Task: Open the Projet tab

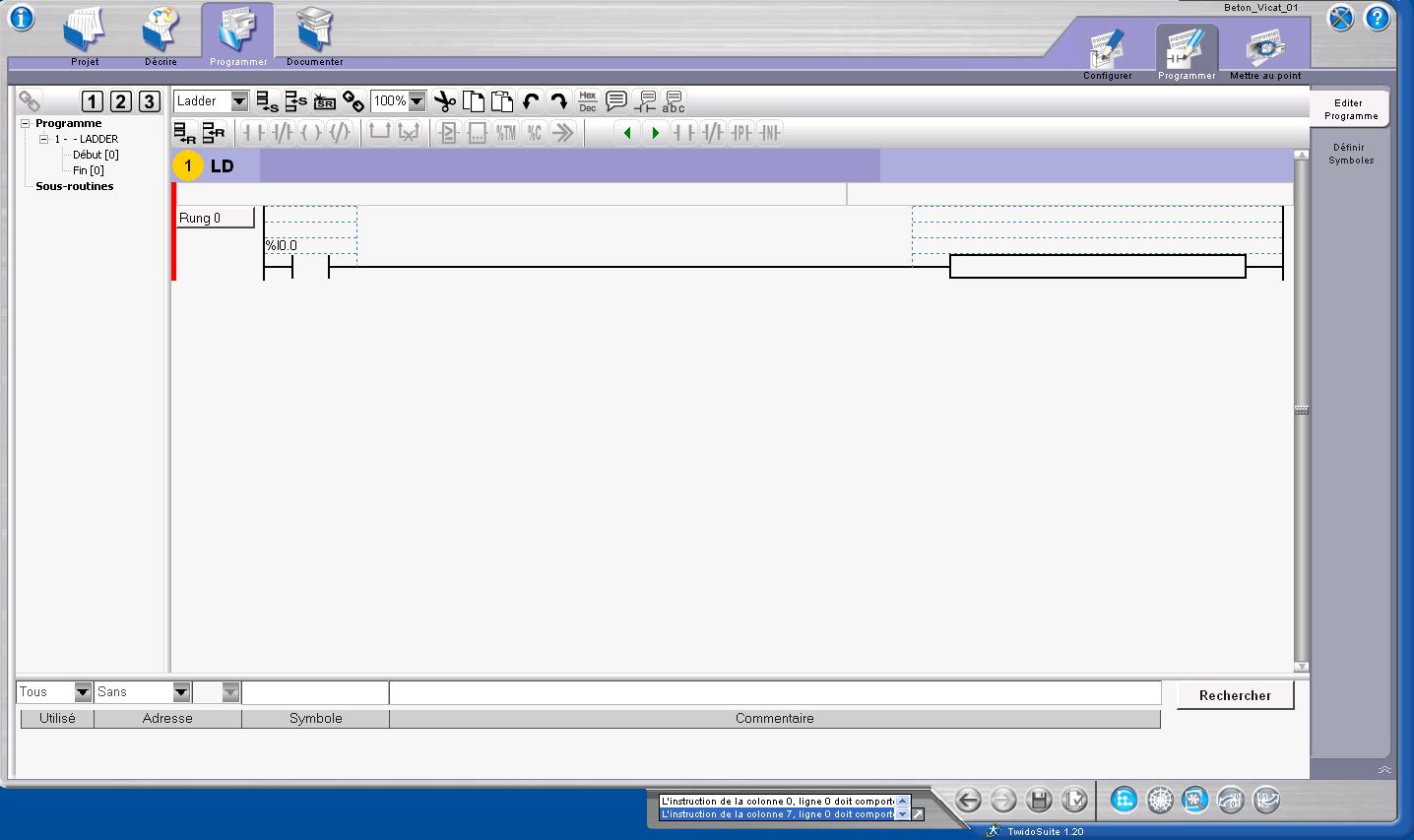Action: (85, 36)
